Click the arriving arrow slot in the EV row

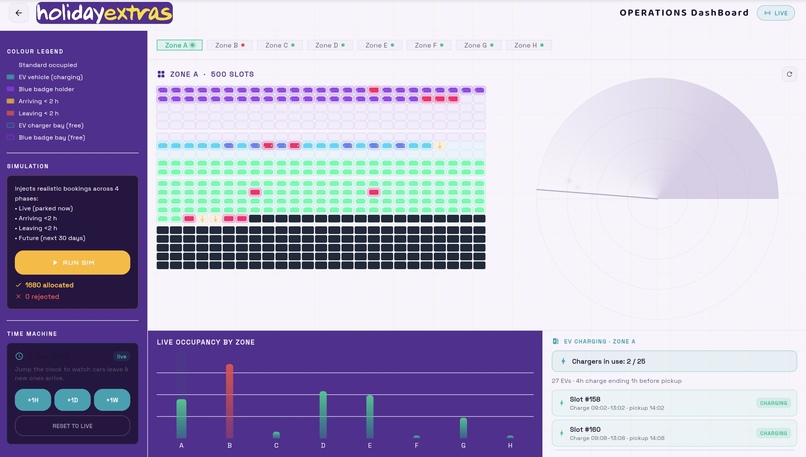point(439,146)
